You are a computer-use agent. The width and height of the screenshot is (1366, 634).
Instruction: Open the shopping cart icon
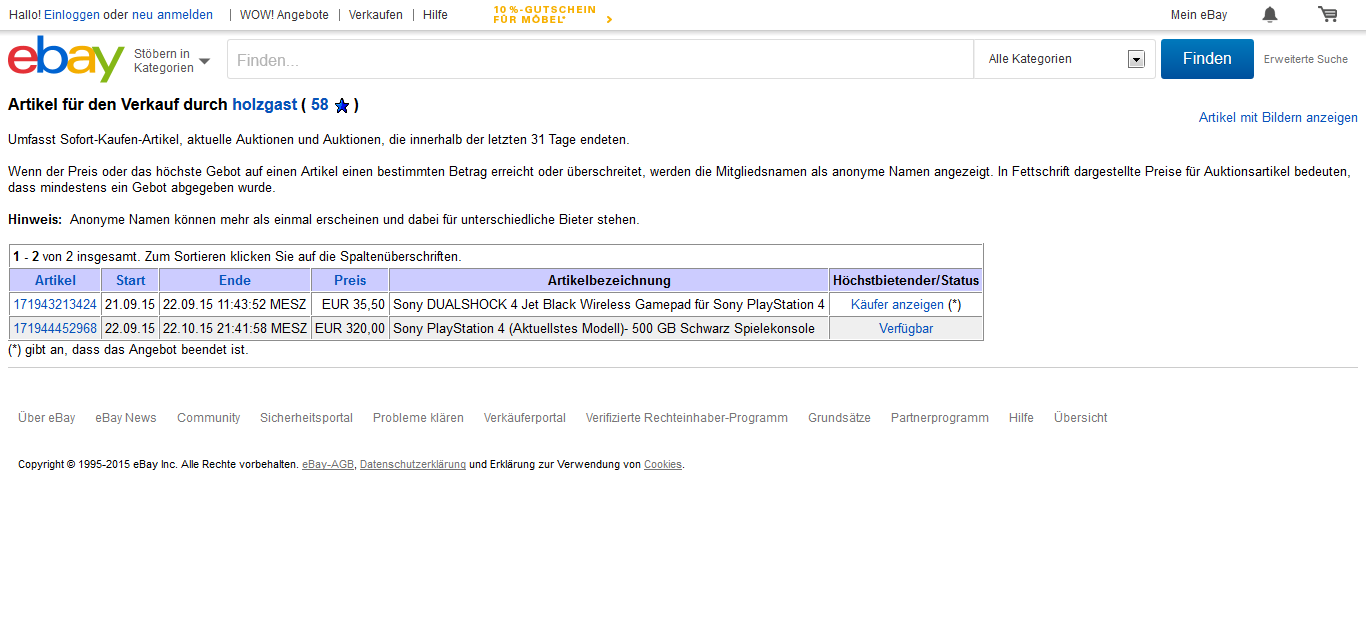coord(1327,14)
